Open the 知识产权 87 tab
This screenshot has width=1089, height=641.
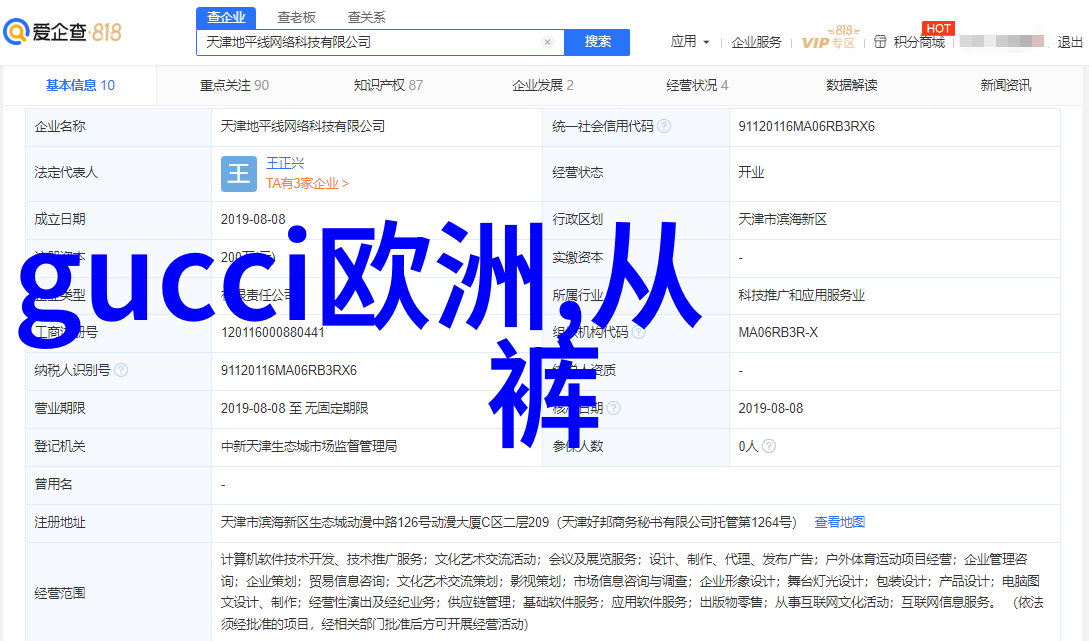coord(388,85)
